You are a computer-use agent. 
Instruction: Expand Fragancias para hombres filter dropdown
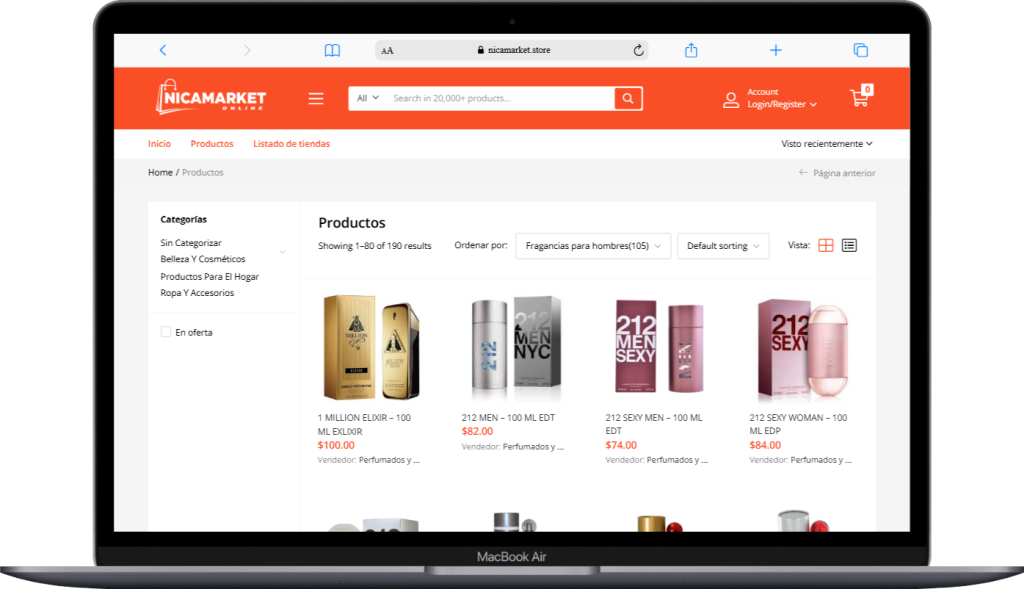pyautogui.click(x=593, y=246)
